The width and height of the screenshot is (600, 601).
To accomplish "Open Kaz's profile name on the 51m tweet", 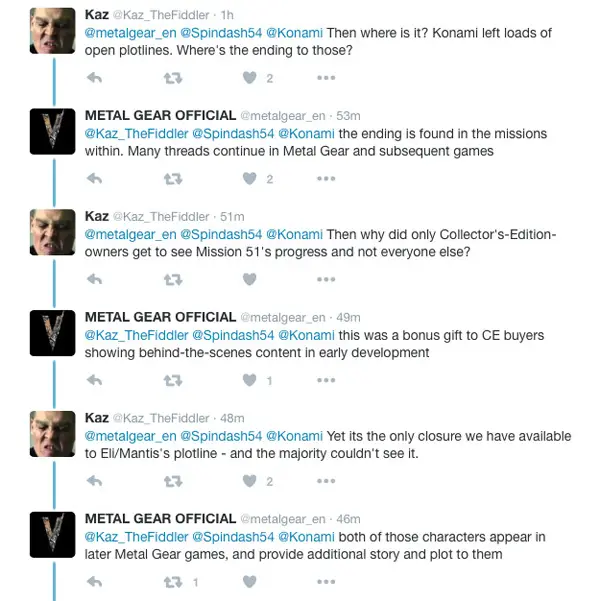I will click(97, 216).
